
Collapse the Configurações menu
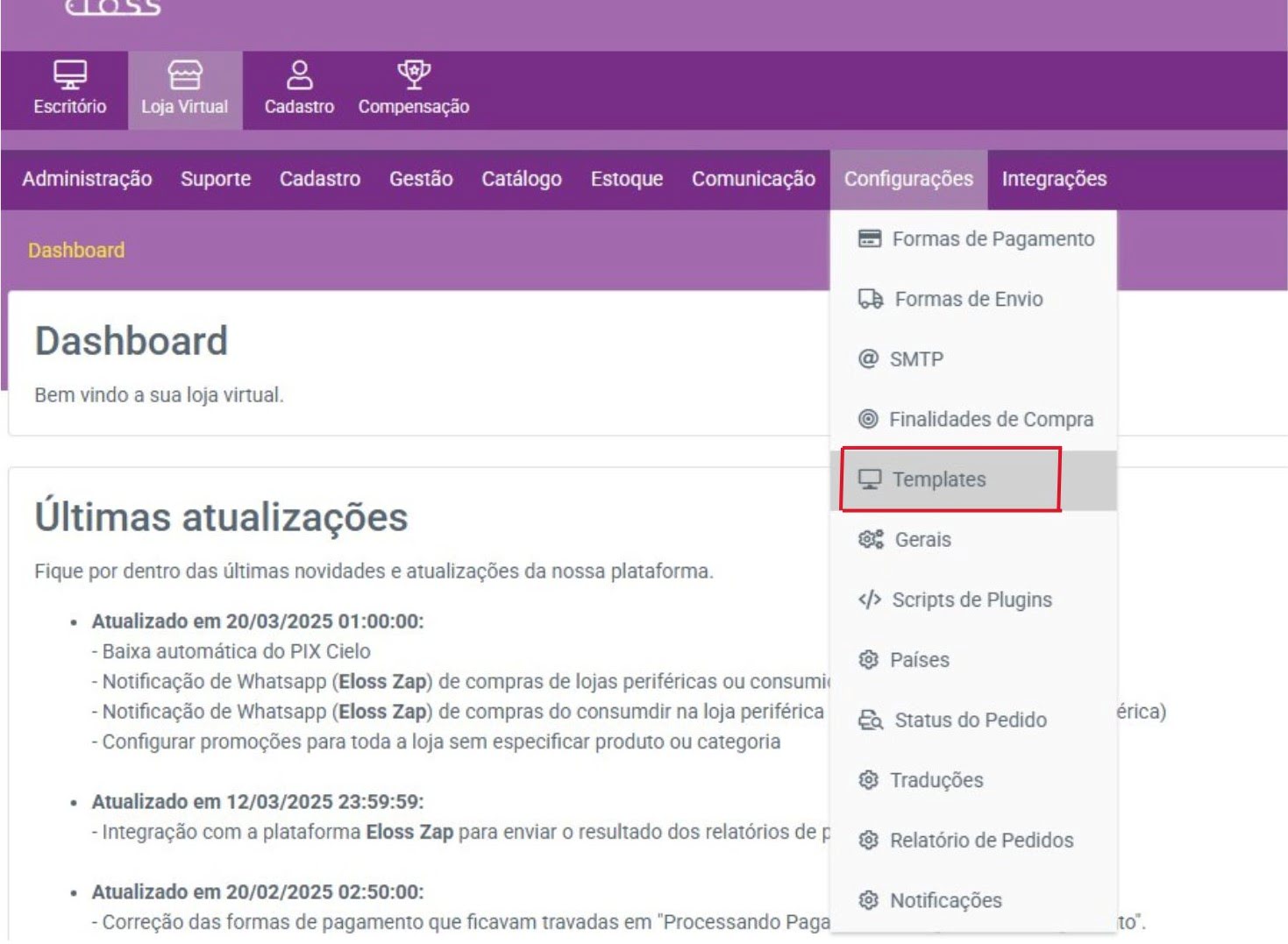pyautogui.click(x=908, y=179)
